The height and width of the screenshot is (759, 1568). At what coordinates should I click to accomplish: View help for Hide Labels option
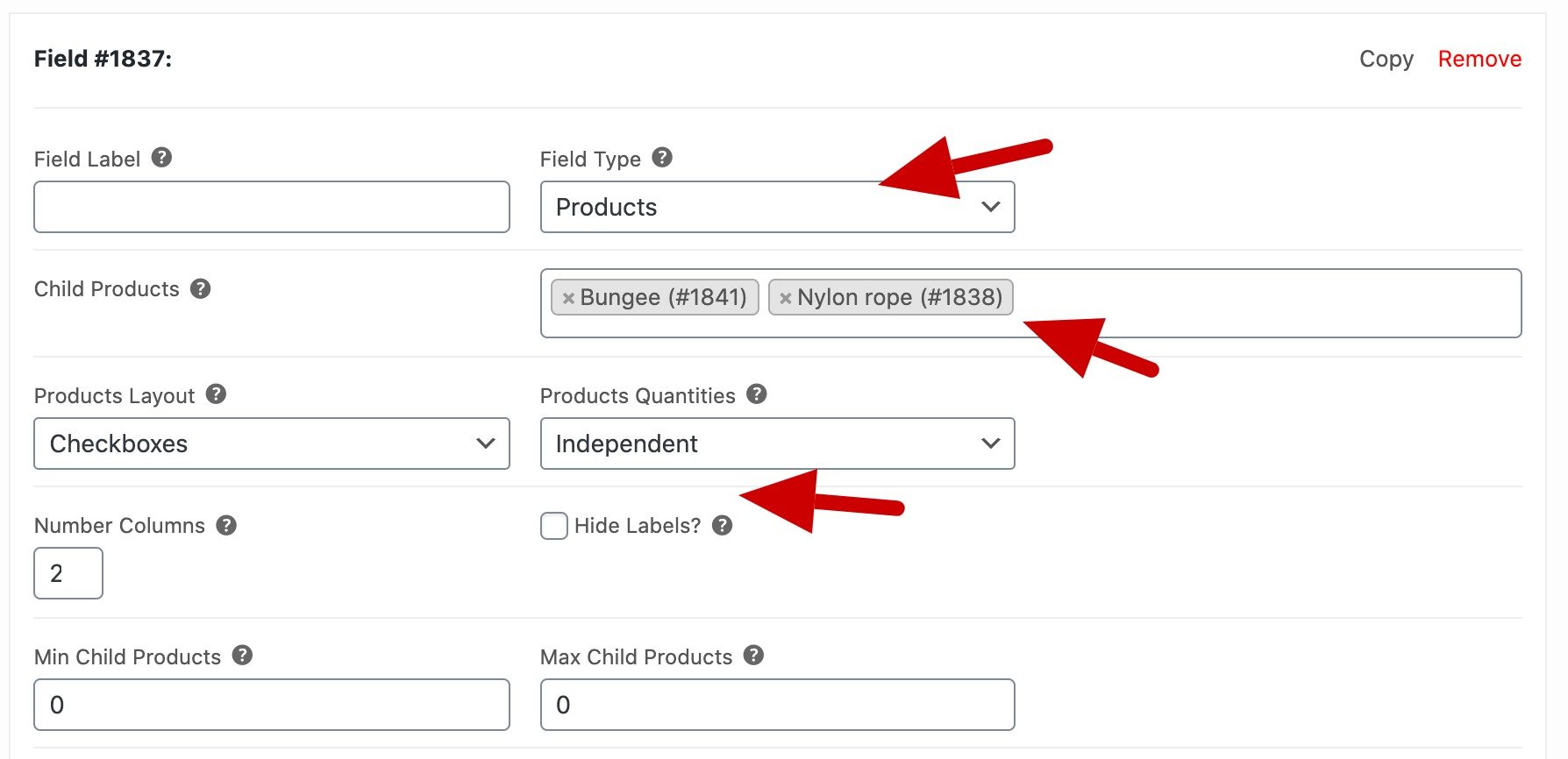point(722,525)
